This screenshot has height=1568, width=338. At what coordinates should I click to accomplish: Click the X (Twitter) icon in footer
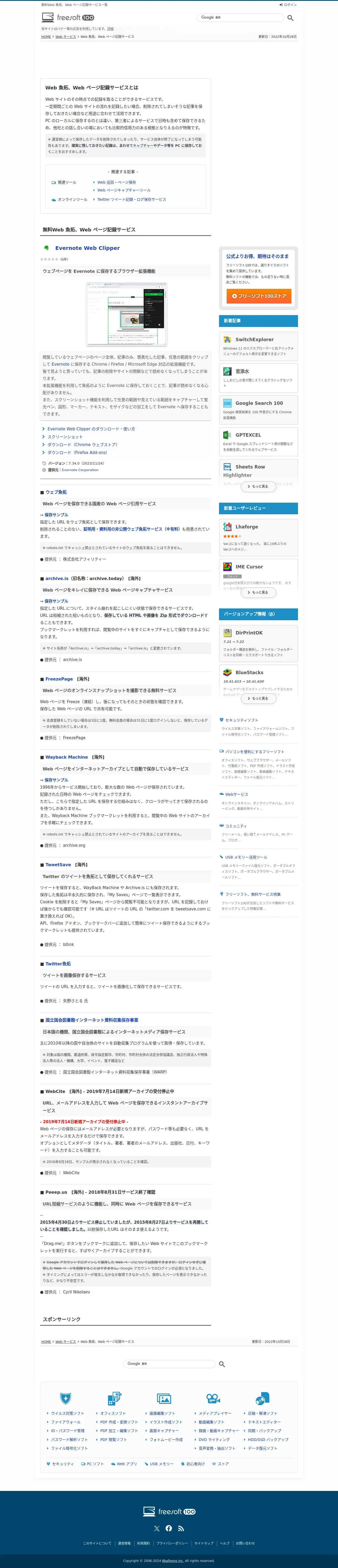[x=157, y=1529]
